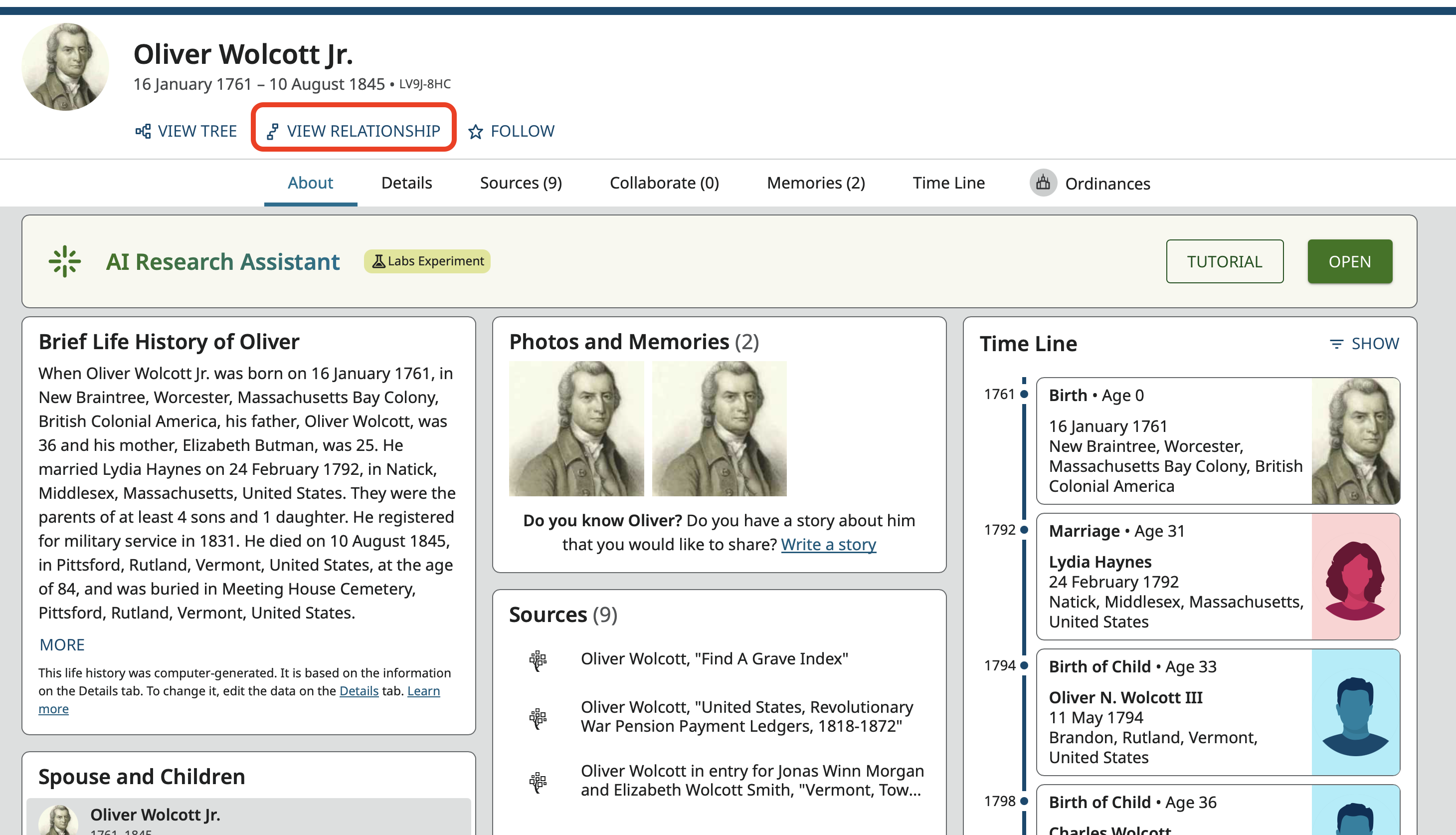The width and height of the screenshot is (1456, 835).
Task: Click the TUTORIAL button
Action: click(x=1225, y=261)
